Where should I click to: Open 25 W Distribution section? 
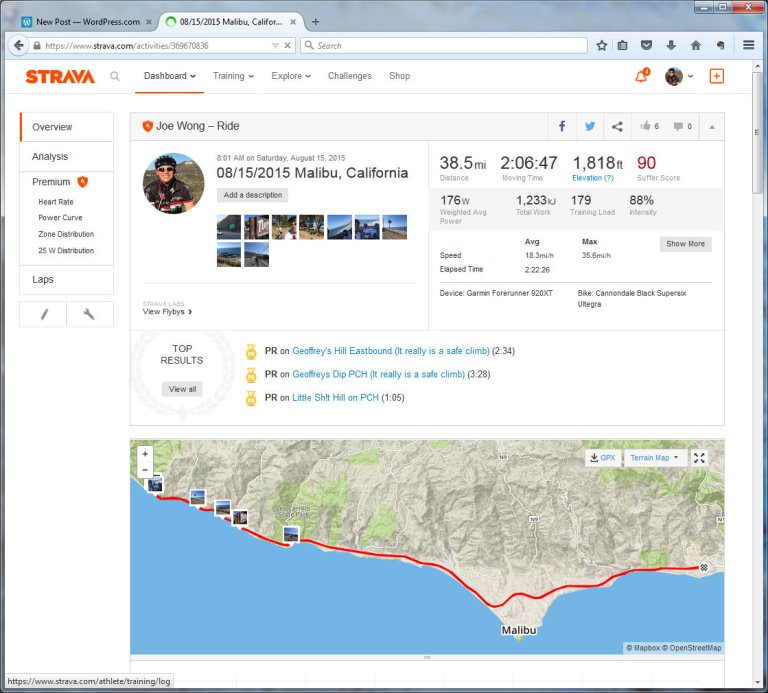tap(66, 250)
